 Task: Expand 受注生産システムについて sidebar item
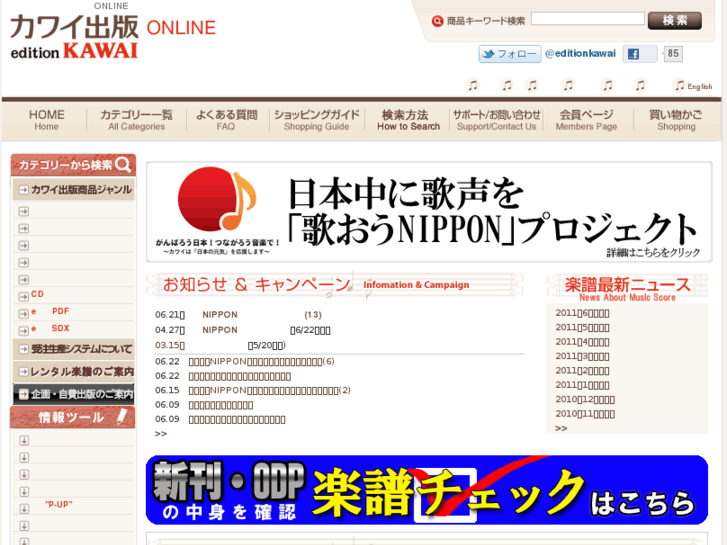pyautogui.click(x=74, y=349)
